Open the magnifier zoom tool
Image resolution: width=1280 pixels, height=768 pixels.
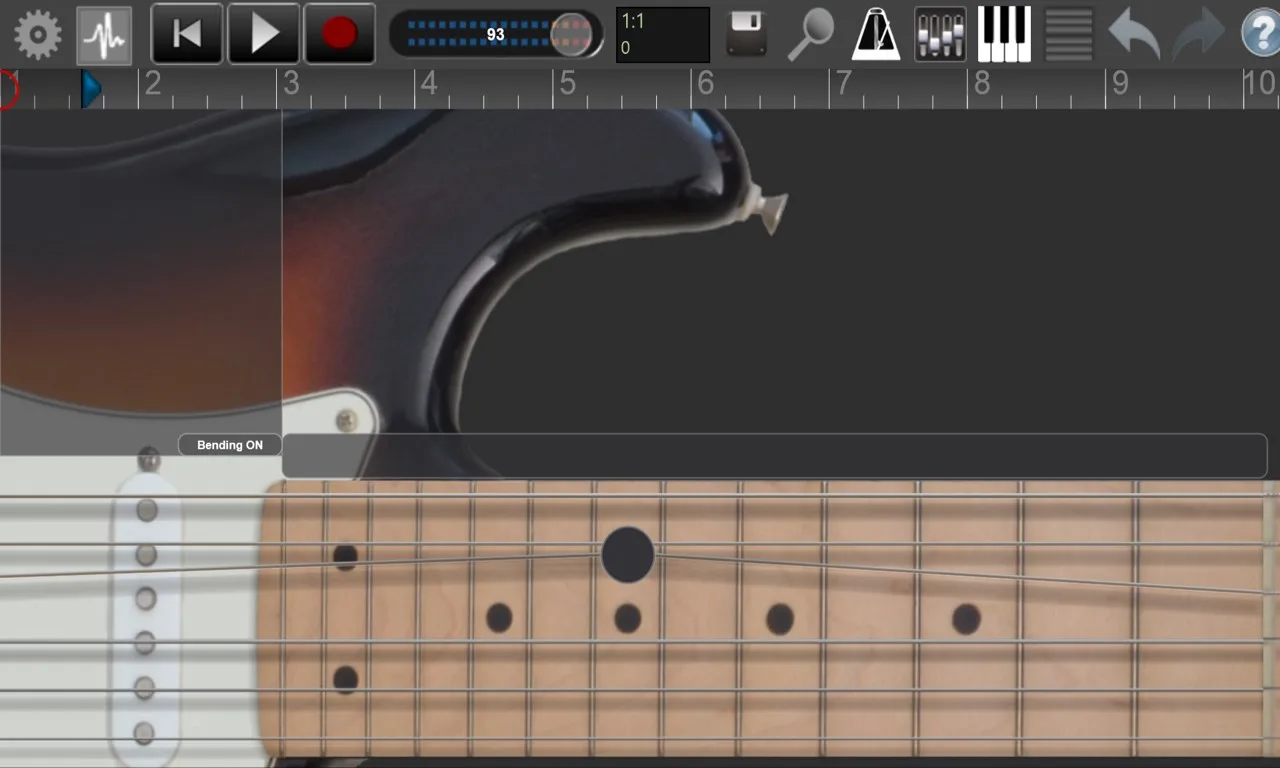(810, 35)
